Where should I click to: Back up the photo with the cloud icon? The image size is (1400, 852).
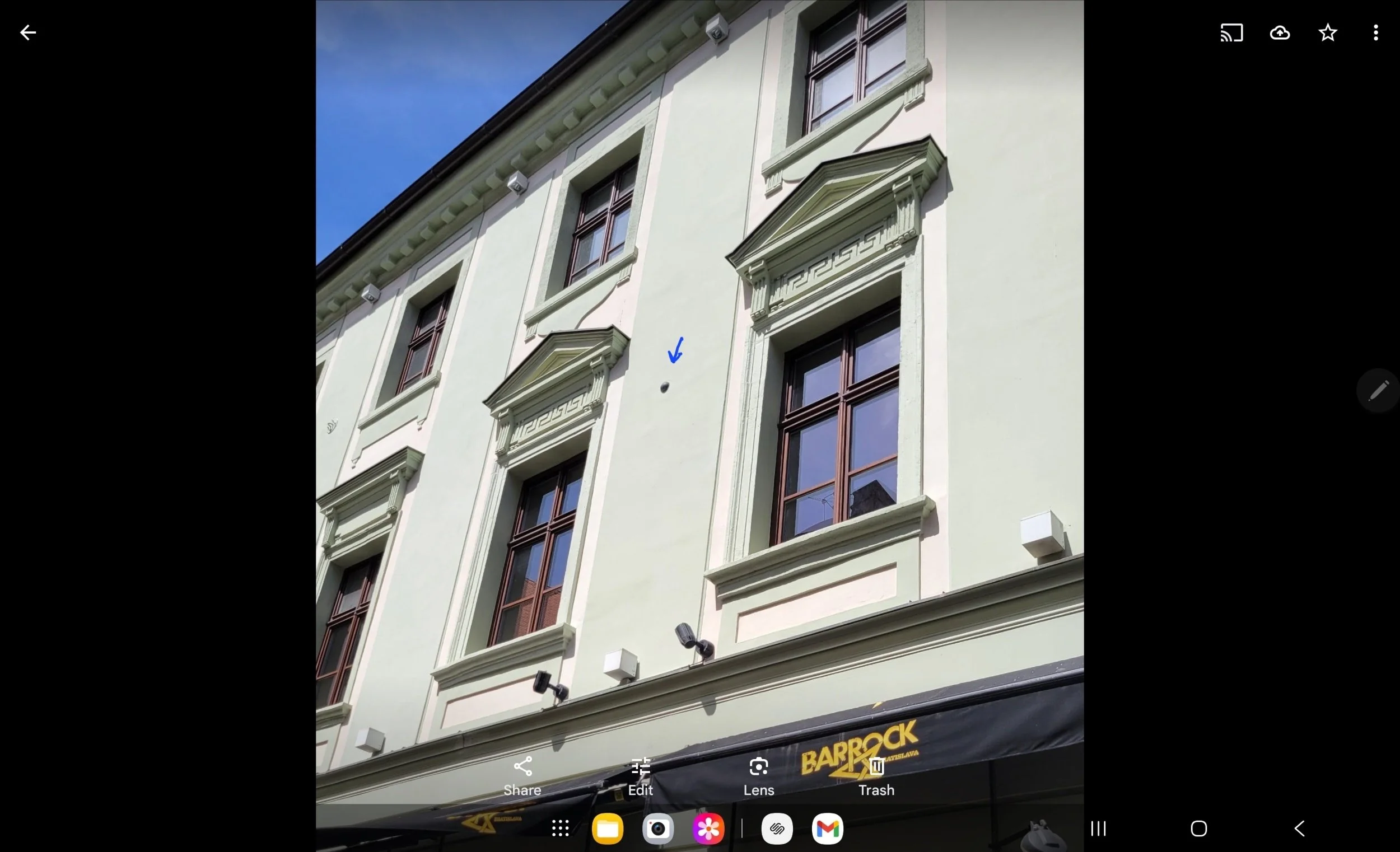click(1280, 32)
